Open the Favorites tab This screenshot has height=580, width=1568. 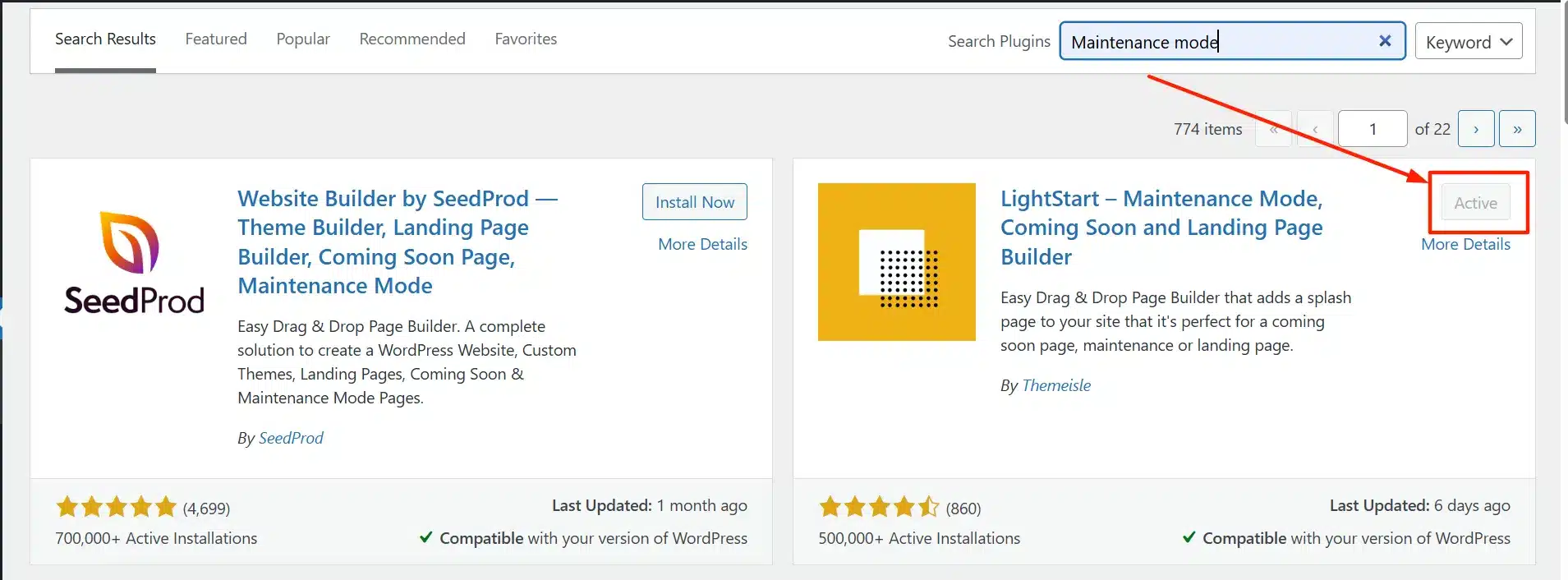(x=526, y=39)
